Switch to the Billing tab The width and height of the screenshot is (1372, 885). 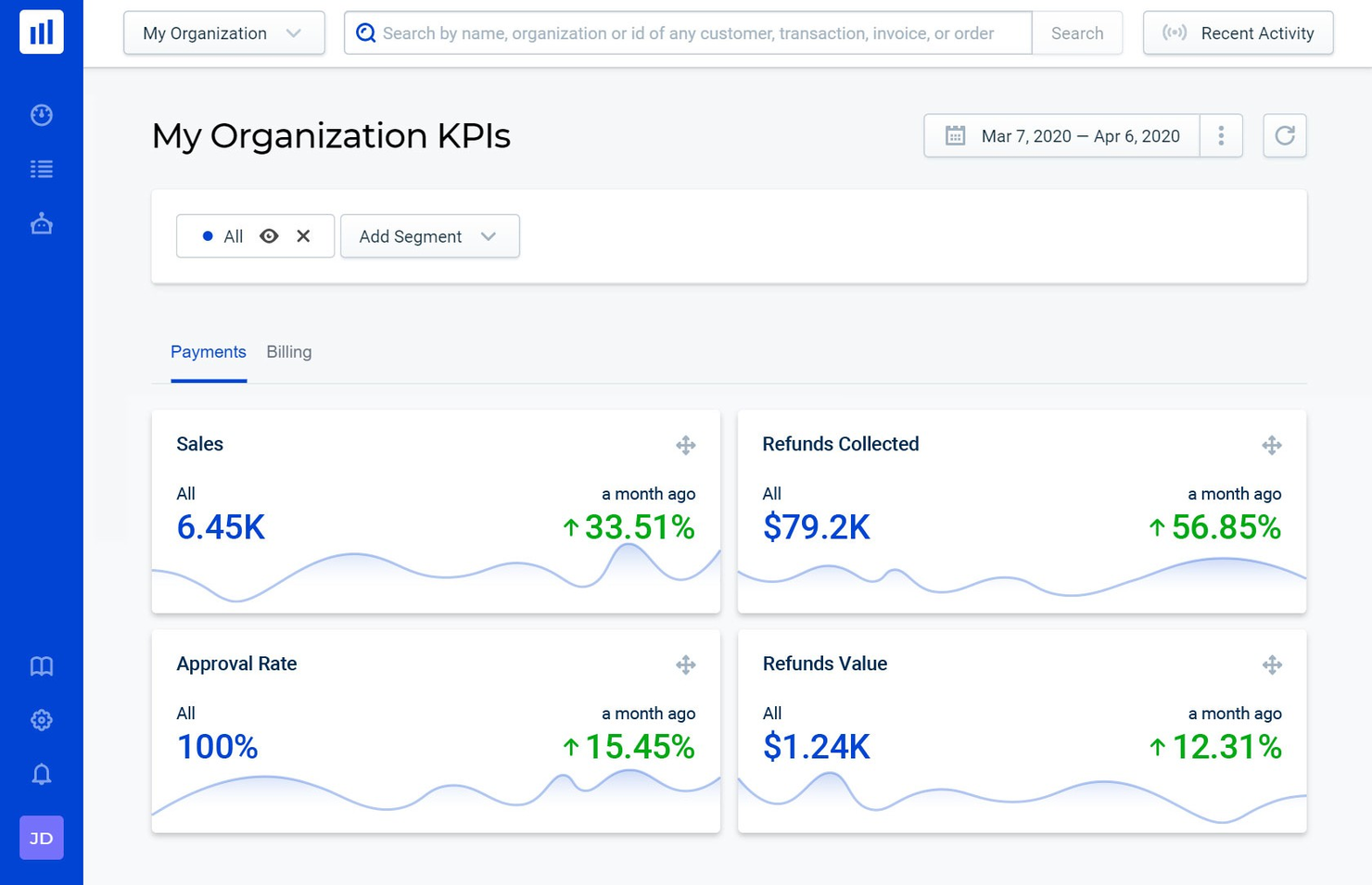point(288,352)
